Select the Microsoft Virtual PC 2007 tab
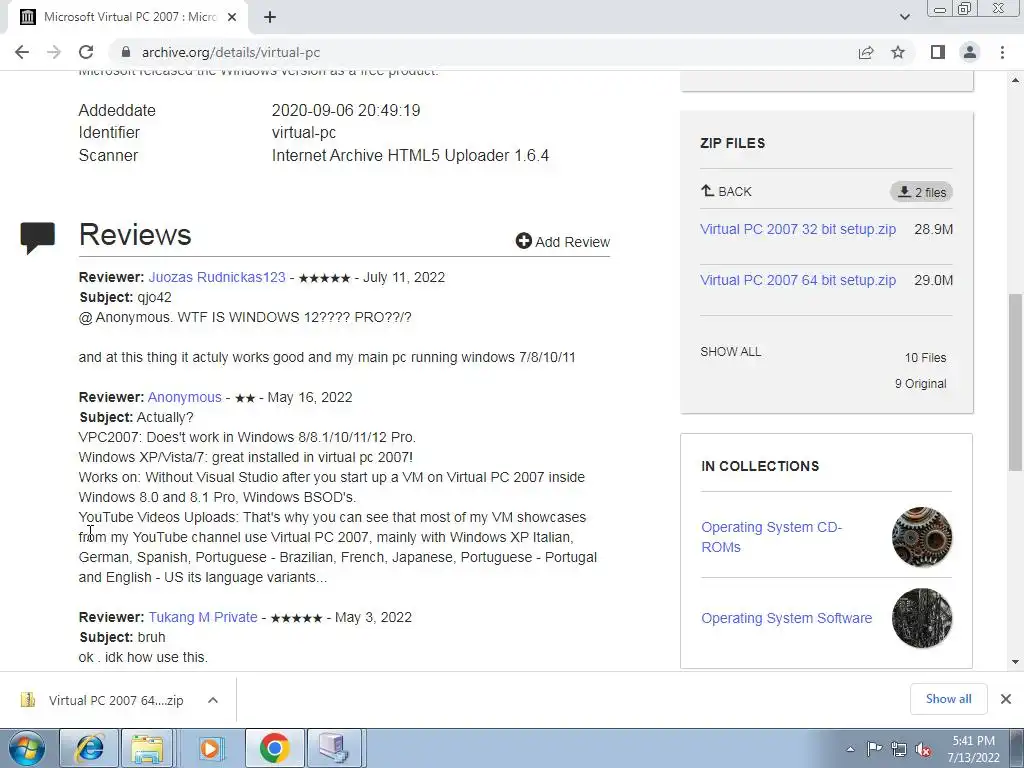Viewport: 1024px width, 768px height. [128, 18]
